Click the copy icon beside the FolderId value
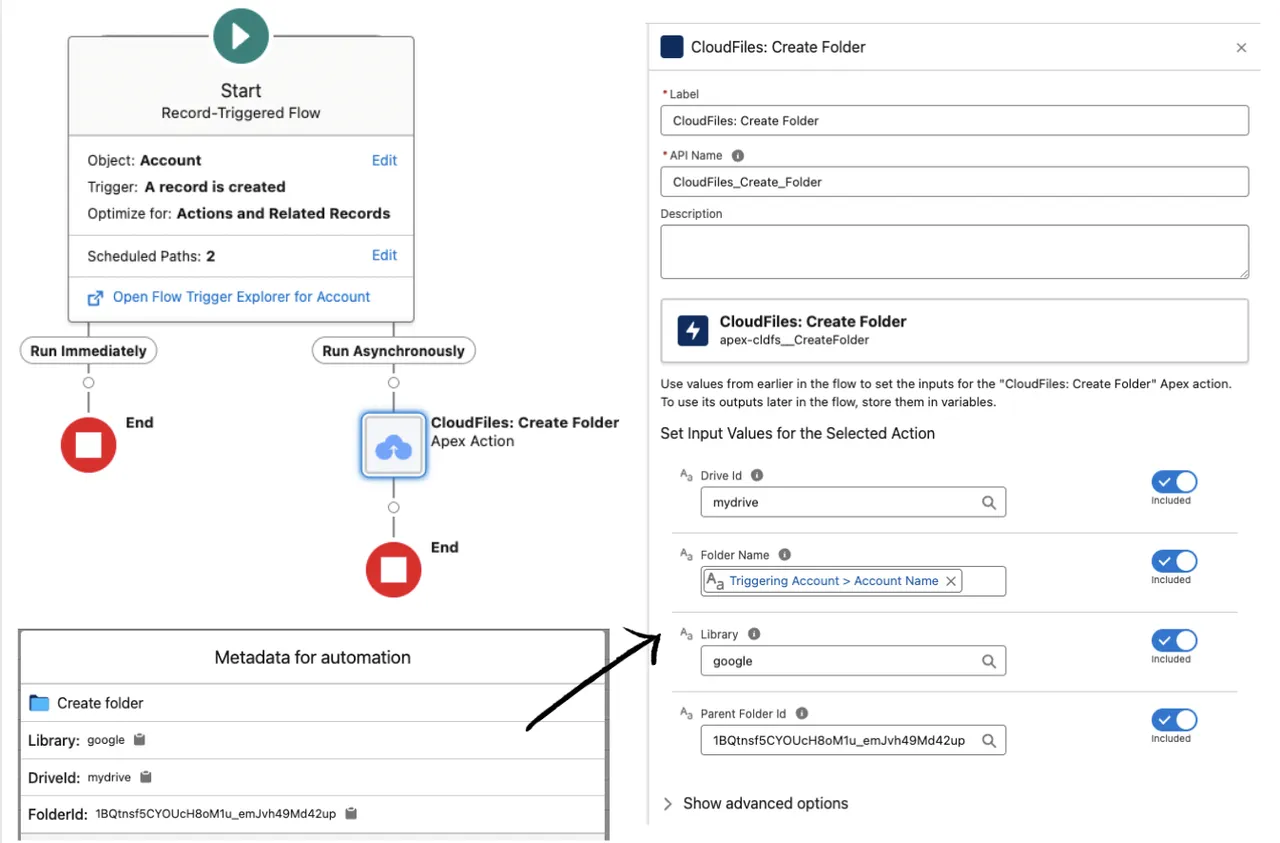This screenshot has height=843, width=1280. pyautogui.click(x=351, y=813)
